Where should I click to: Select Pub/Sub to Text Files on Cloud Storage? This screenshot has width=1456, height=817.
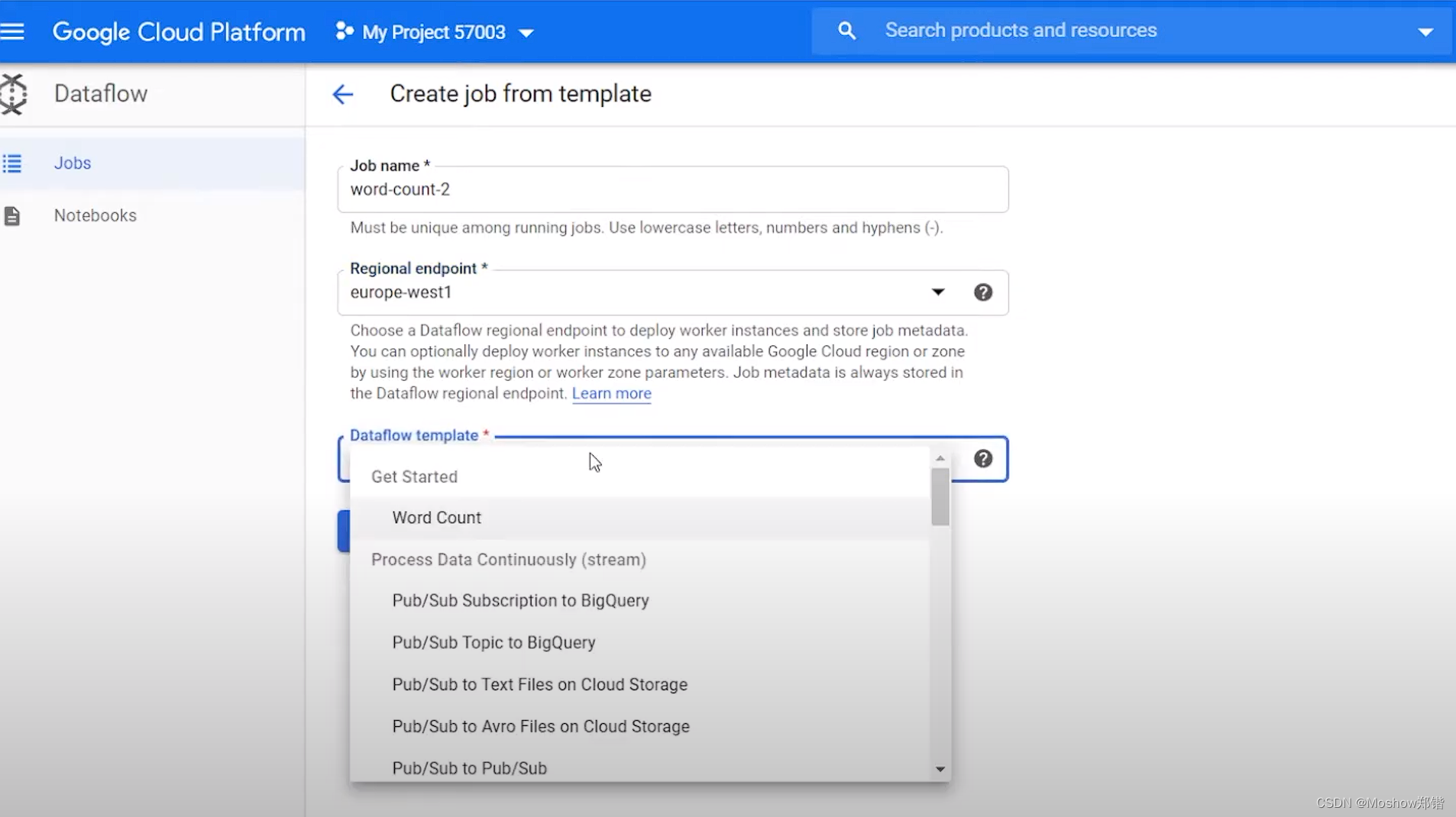click(639, 685)
